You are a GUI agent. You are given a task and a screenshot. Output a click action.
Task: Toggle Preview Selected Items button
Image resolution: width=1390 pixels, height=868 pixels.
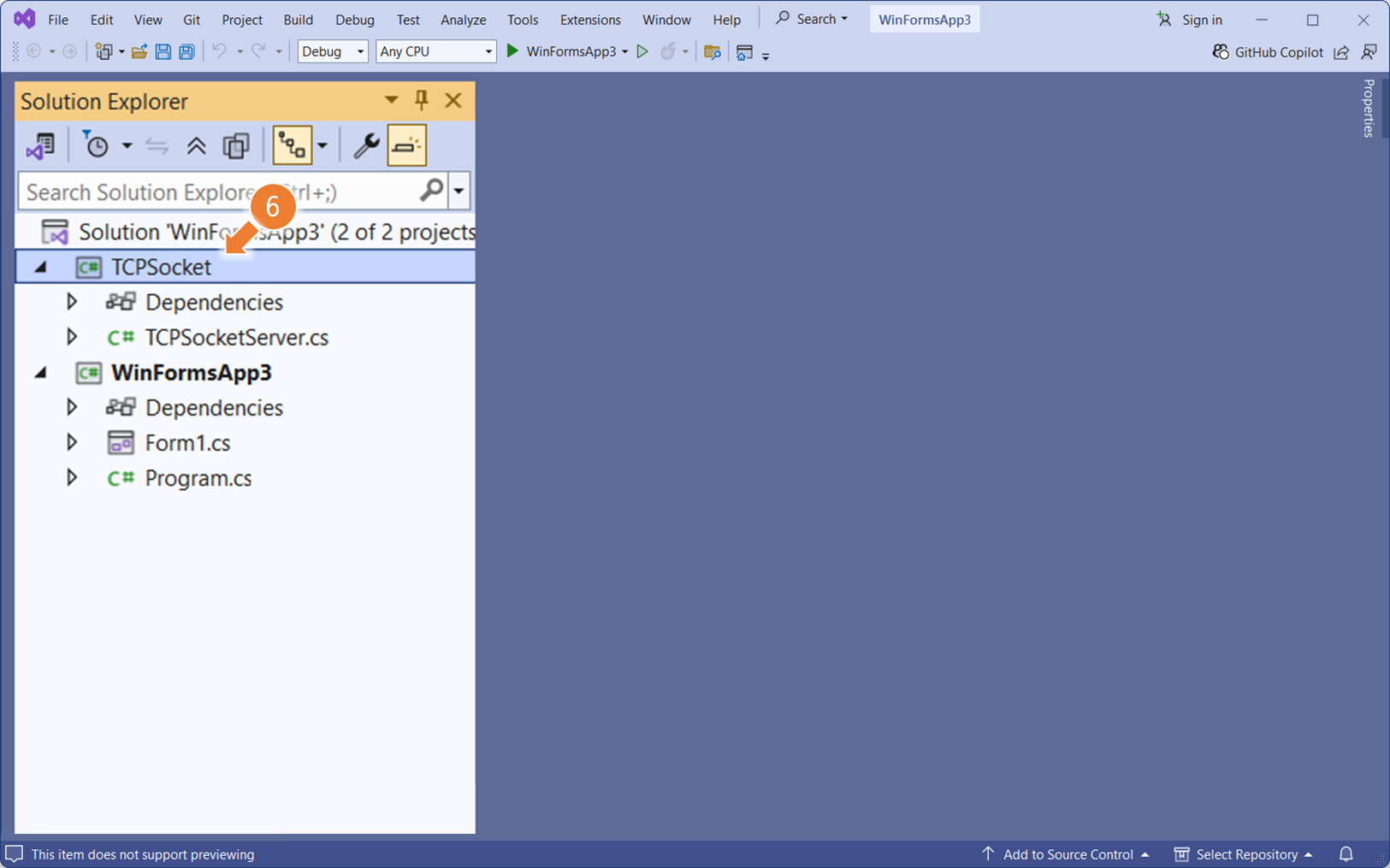[407, 145]
